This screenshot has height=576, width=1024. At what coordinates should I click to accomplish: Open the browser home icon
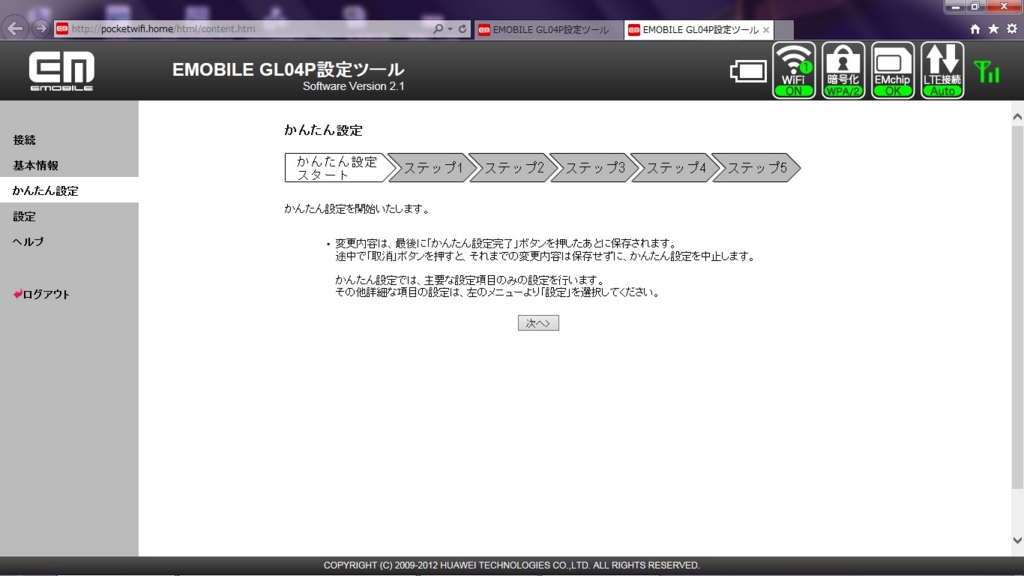pyautogui.click(x=974, y=29)
